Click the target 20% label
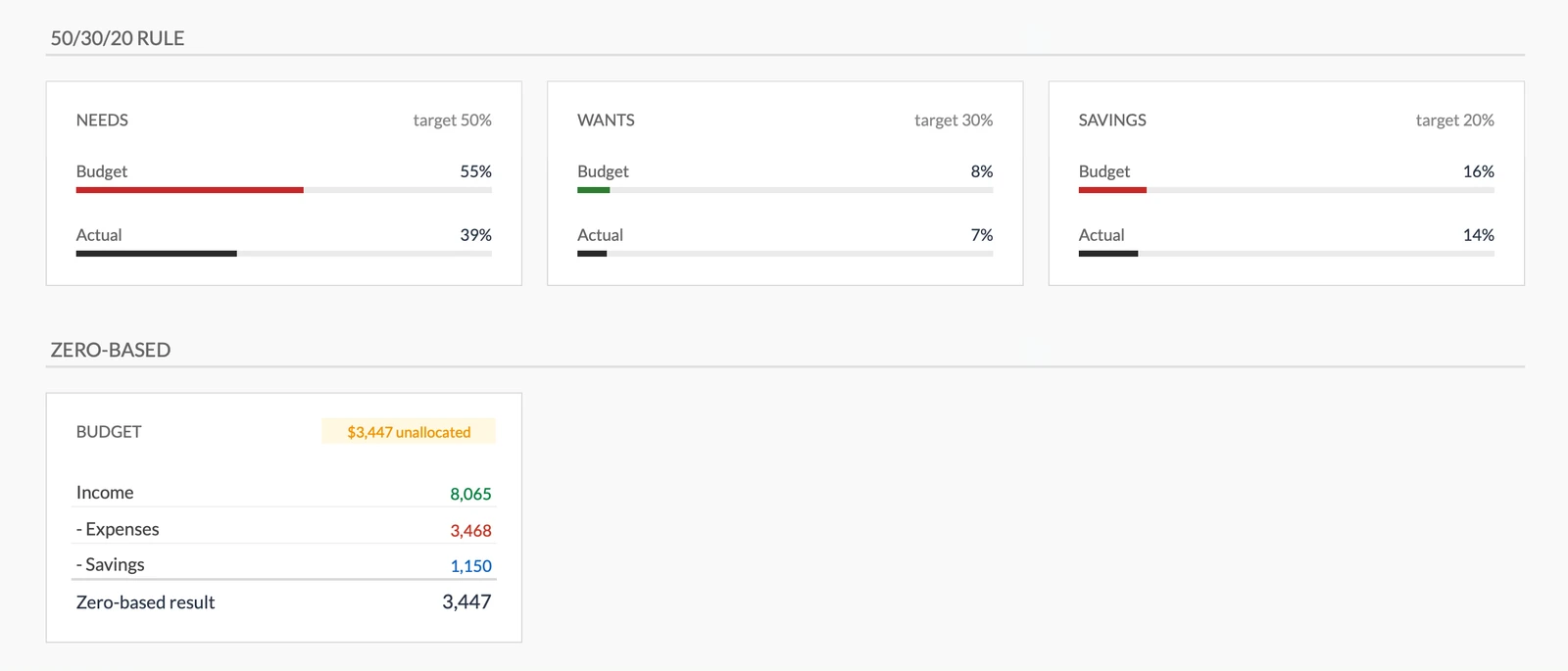 pos(1454,120)
